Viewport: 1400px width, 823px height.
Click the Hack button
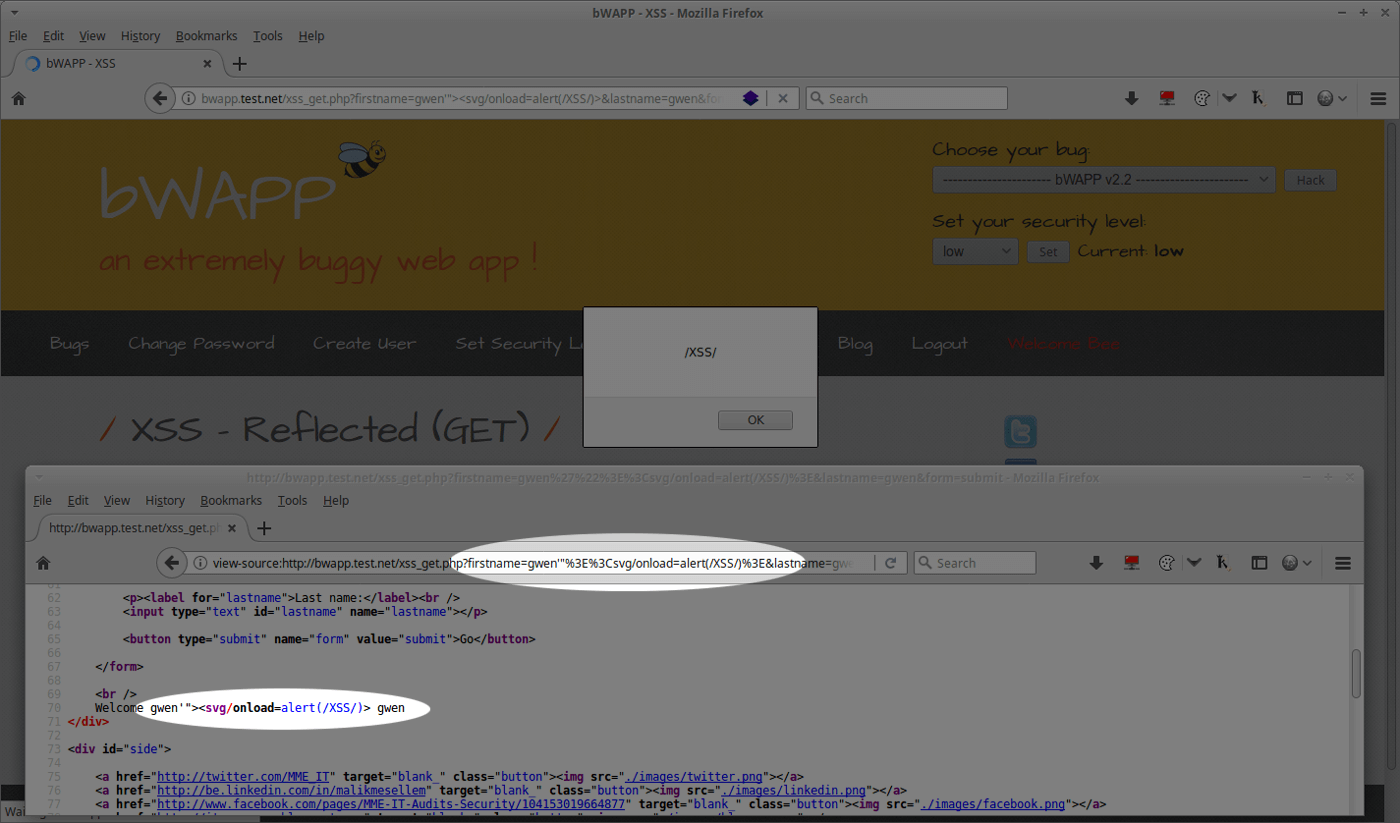(1310, 180)
